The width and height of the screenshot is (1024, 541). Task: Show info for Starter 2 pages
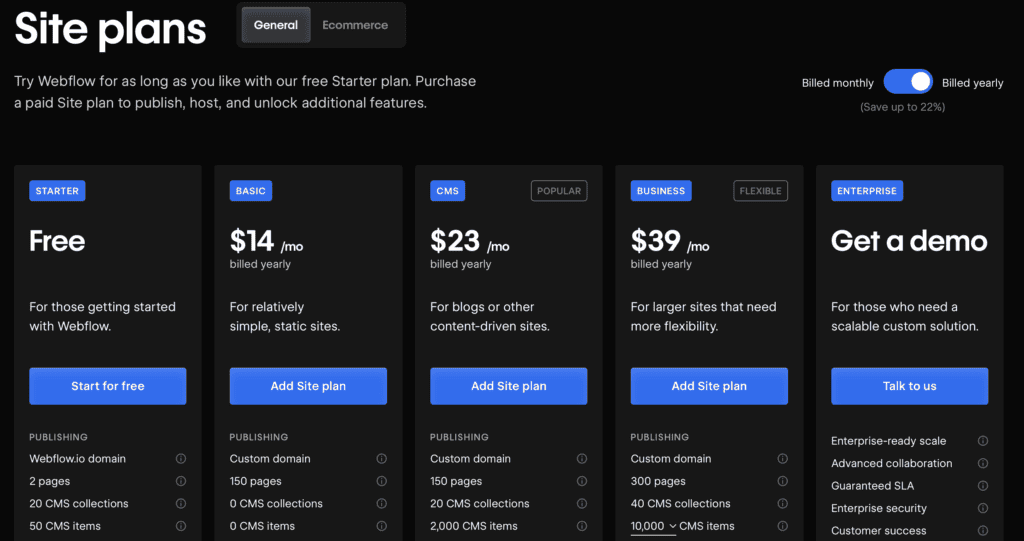181,481
